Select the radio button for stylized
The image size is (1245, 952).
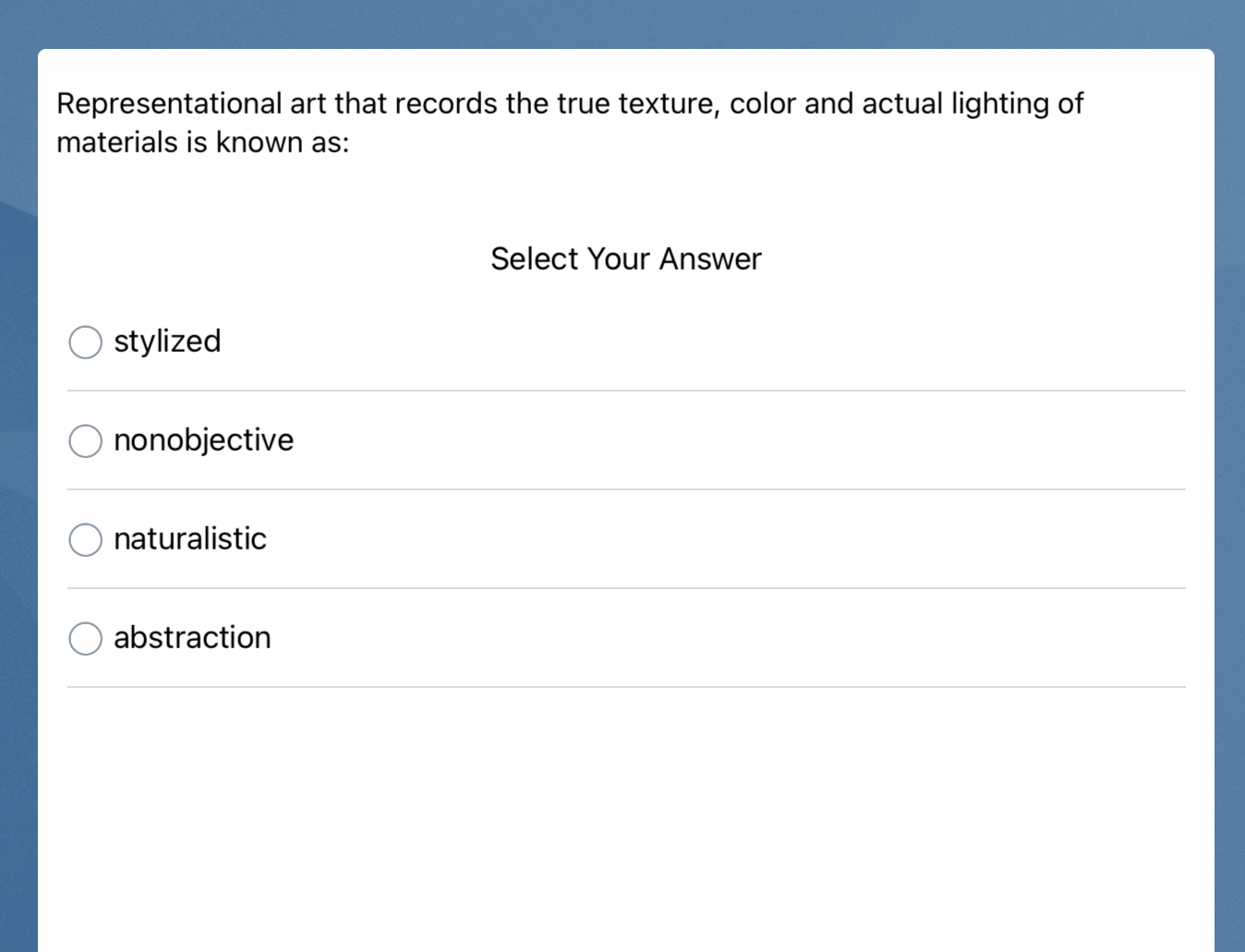pos(85,342)
